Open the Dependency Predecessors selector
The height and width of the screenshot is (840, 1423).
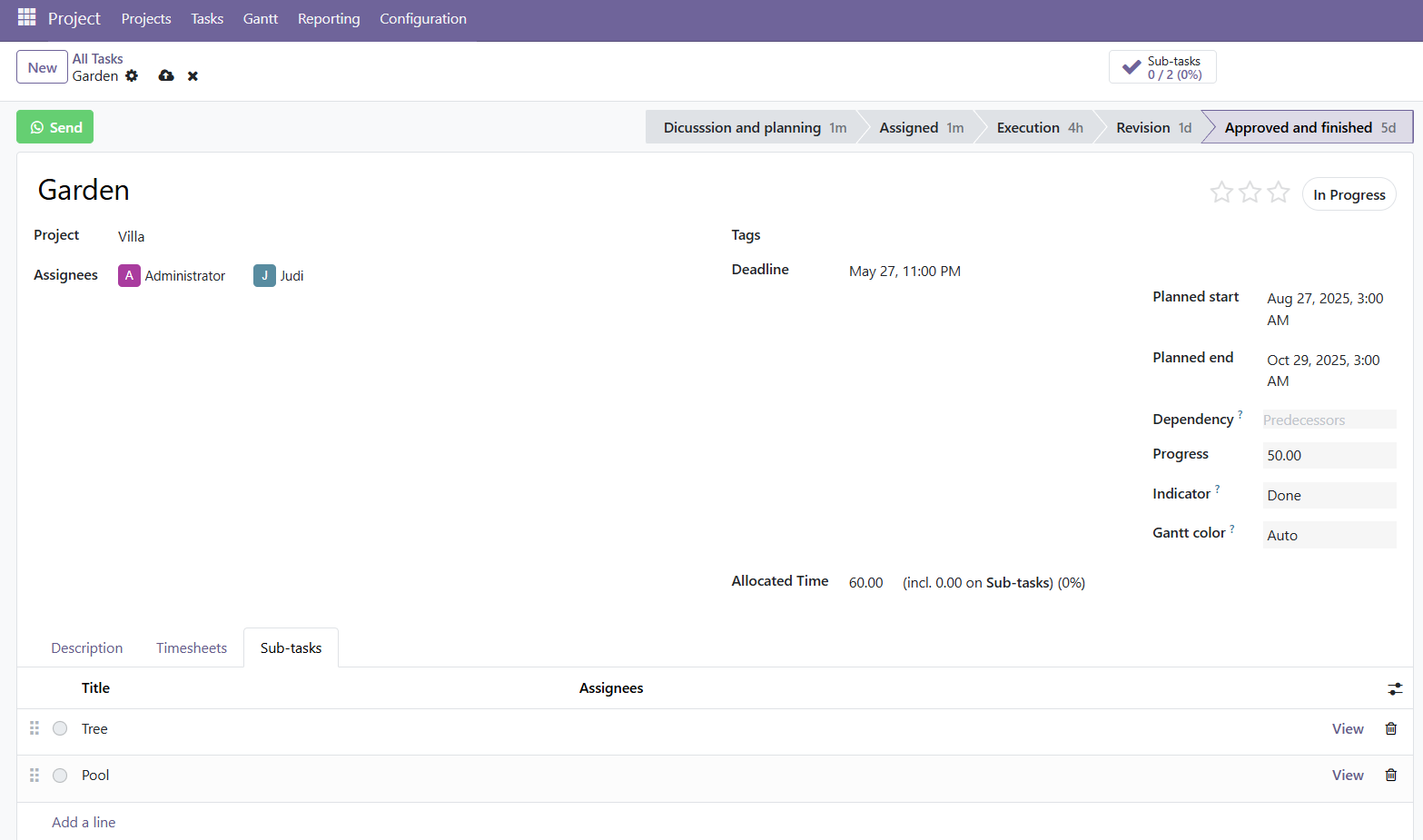[1329, 420]
